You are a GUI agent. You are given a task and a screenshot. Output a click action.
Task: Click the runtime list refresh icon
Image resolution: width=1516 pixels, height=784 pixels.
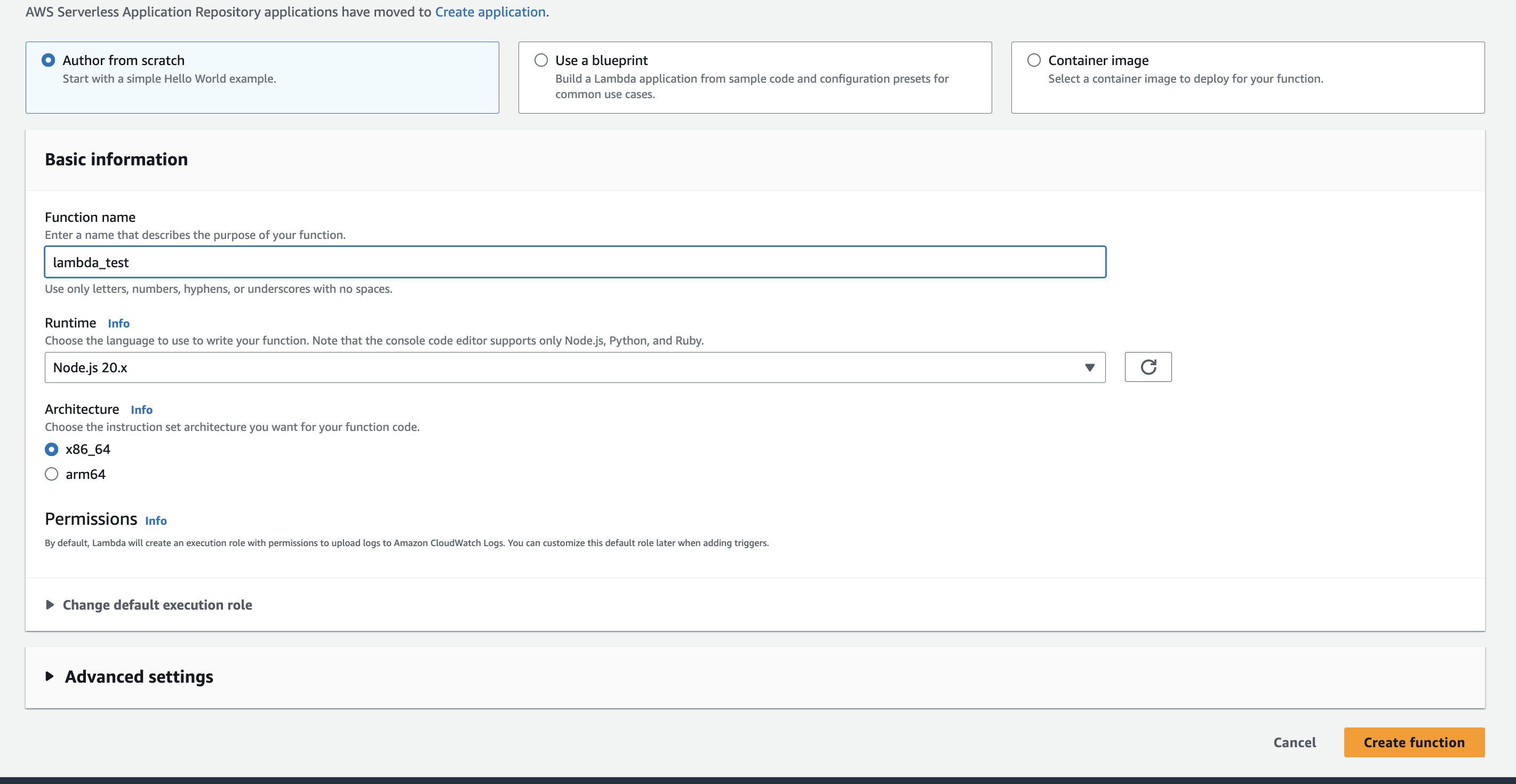[1147, 367]
